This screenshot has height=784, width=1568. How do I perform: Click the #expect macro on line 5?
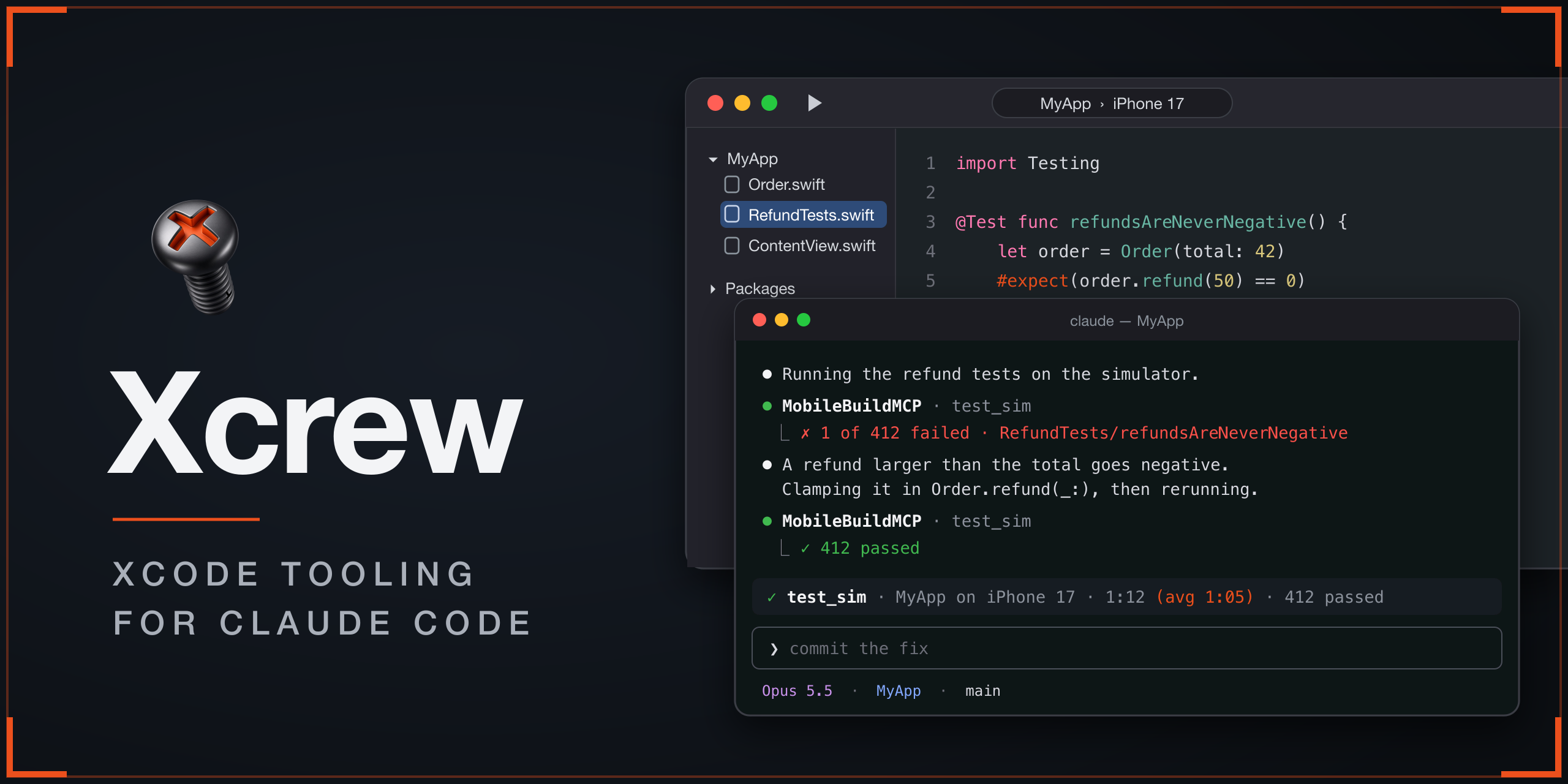pyautogui.click(x=1032, y=281)
